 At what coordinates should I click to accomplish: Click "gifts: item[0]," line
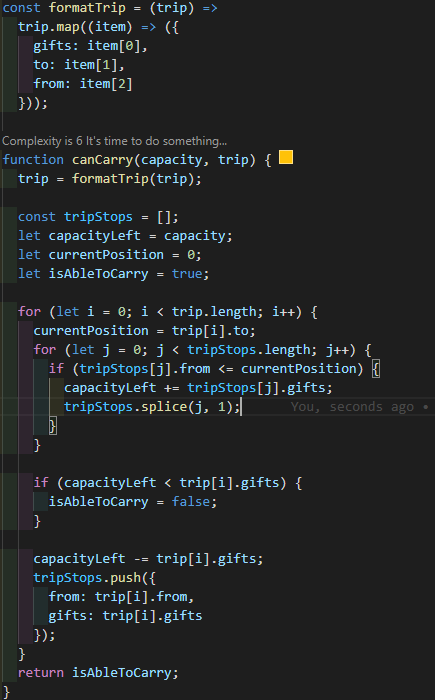pyautogui.click(x=90, y=46)
